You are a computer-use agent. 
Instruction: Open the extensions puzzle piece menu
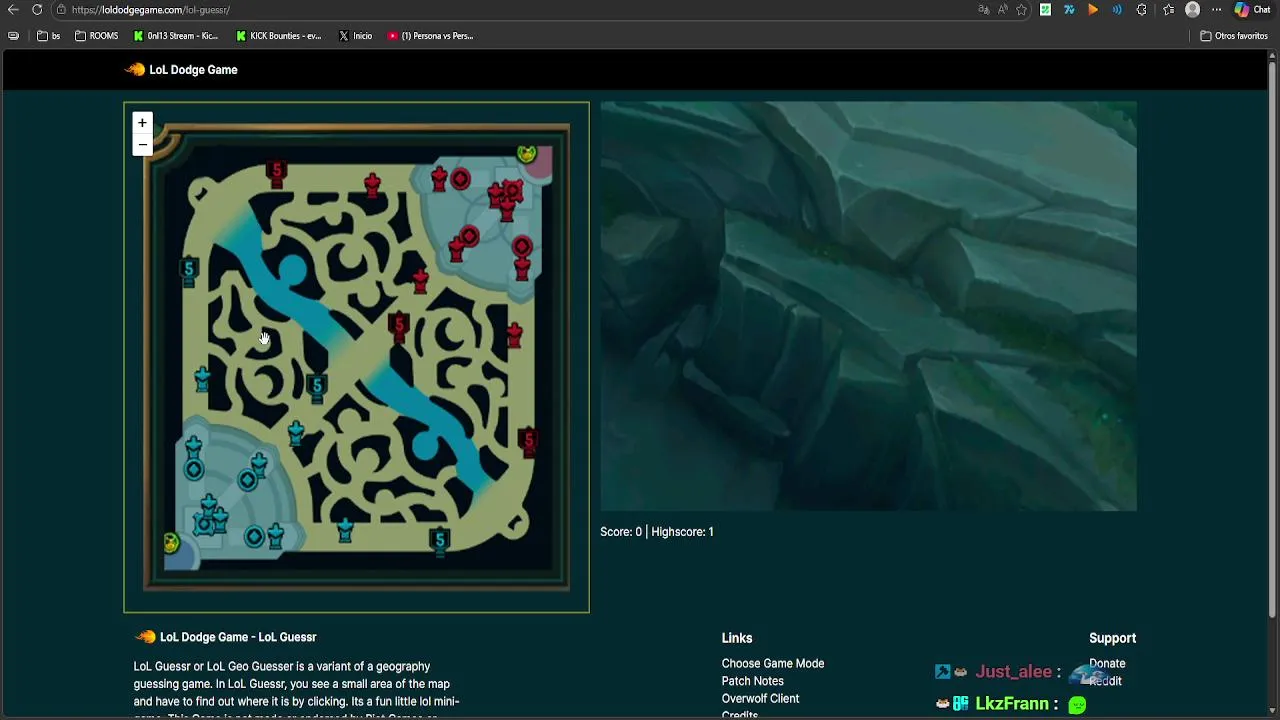(x=1141, y=10)
